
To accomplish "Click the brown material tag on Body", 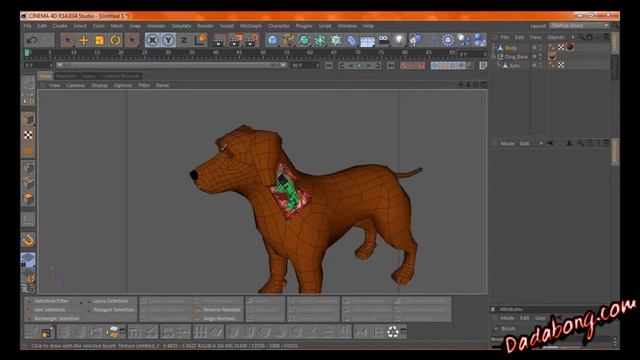I will 570,47.
